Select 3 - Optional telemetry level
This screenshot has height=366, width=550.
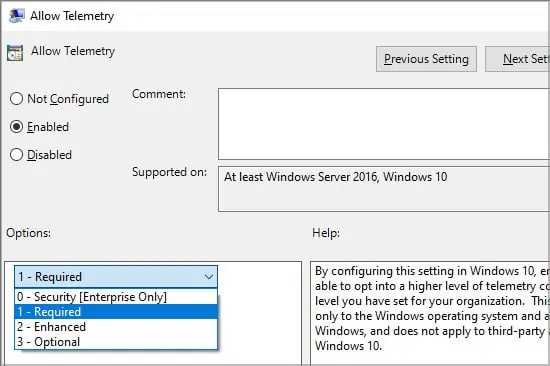(x=116, y=342)
